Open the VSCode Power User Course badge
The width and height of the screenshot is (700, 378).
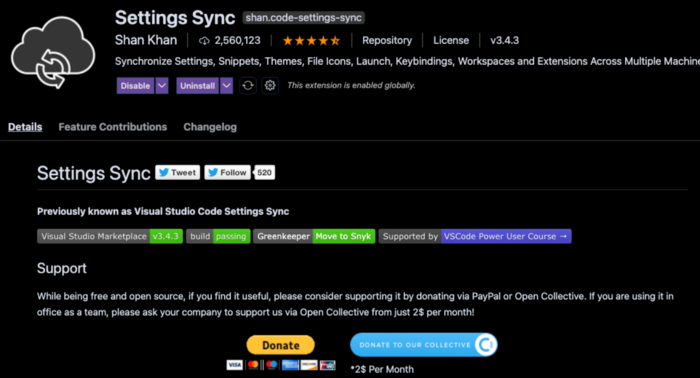point(475,236)
